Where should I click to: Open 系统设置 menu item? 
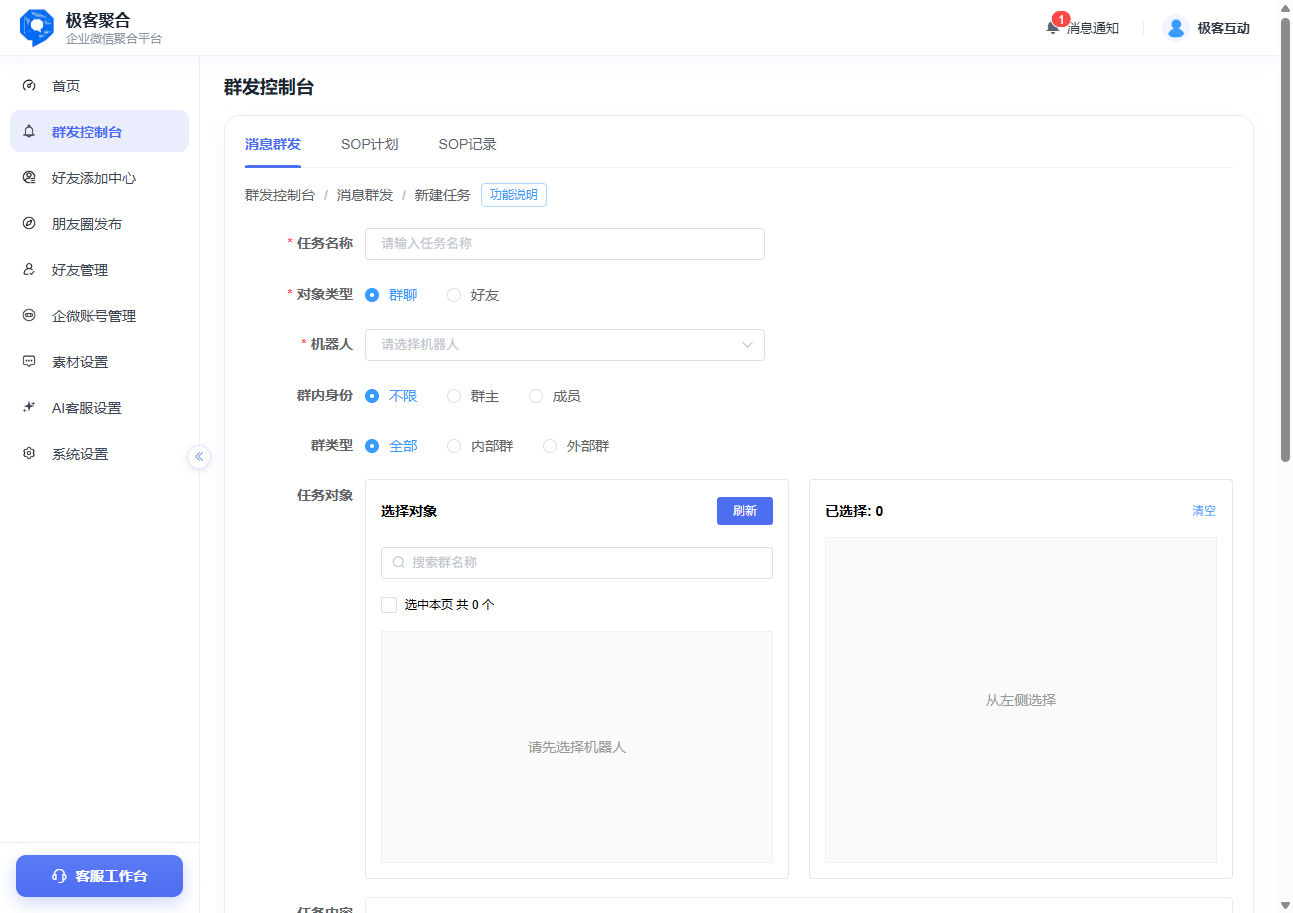pyautogui.click(x=100, y=454)
